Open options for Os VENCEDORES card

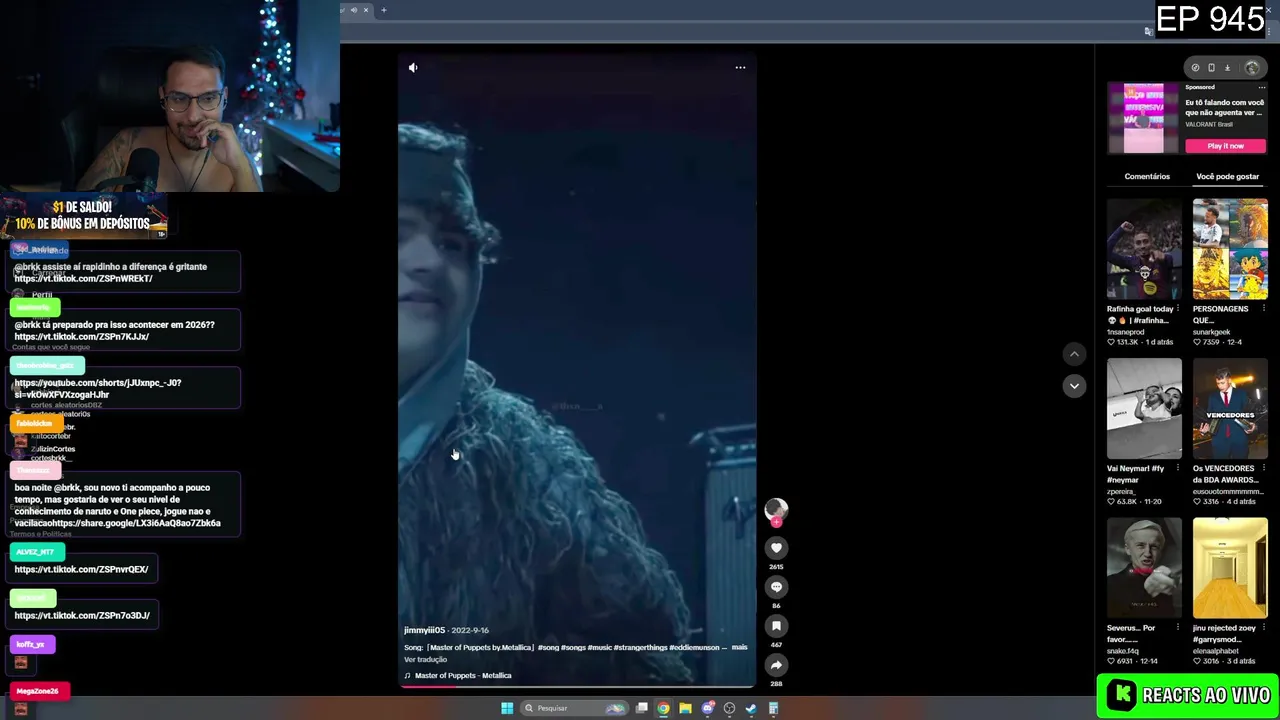(x=1263, y=468)
